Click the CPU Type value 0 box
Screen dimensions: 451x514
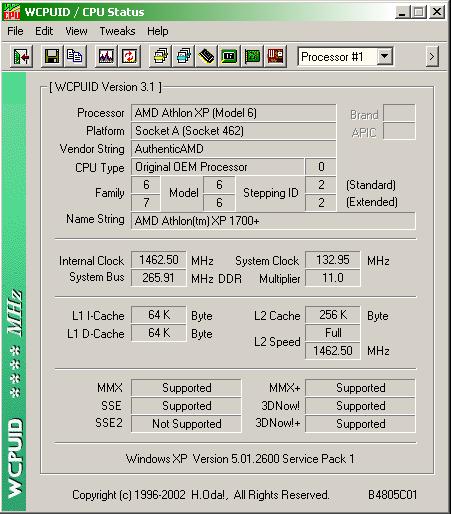point(321,167)
